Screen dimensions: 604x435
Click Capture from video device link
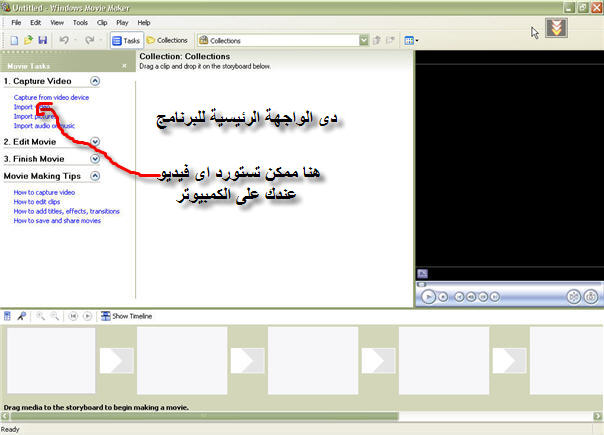[51, 97]
